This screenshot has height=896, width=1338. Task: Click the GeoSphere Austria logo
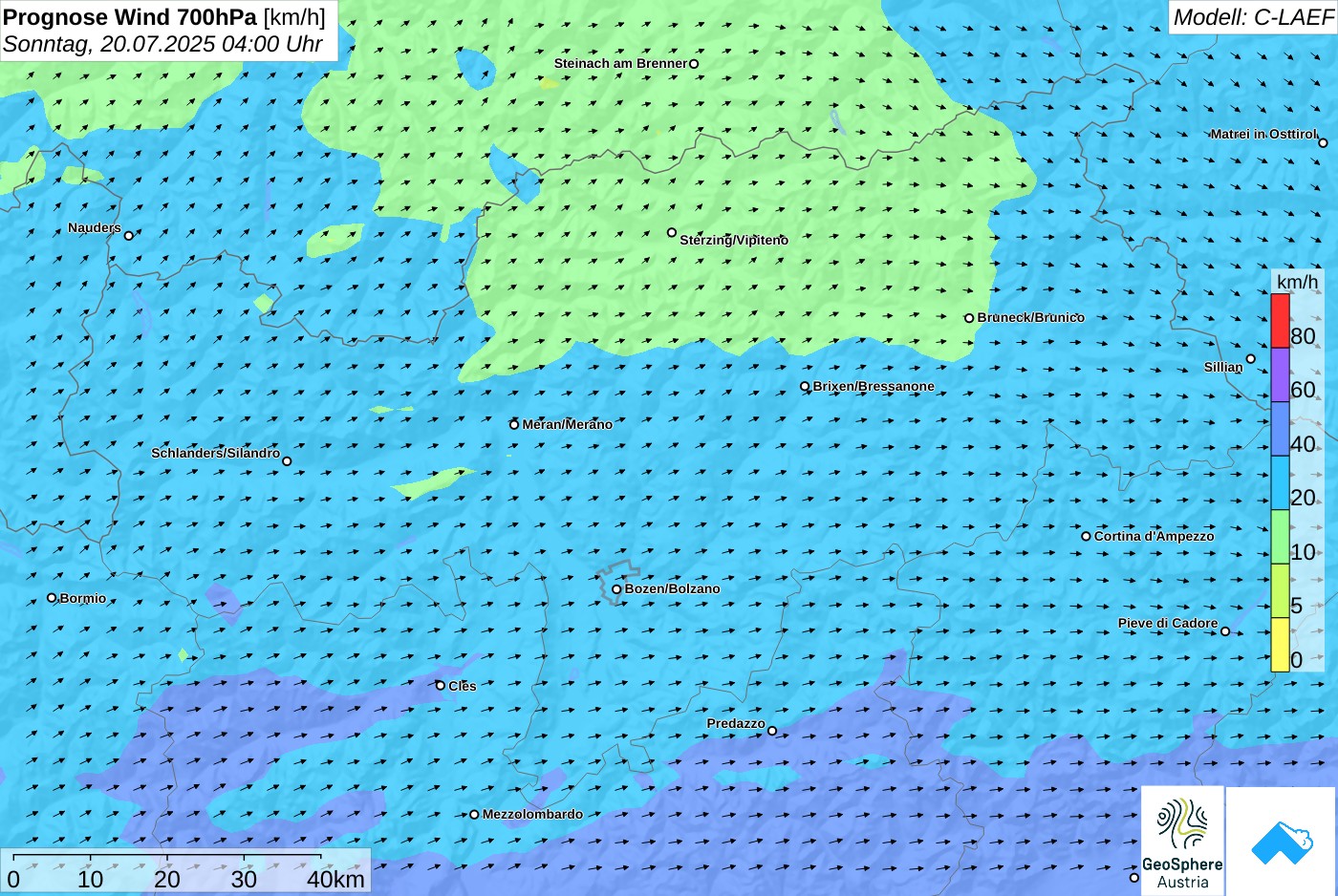click(1182, 841)
